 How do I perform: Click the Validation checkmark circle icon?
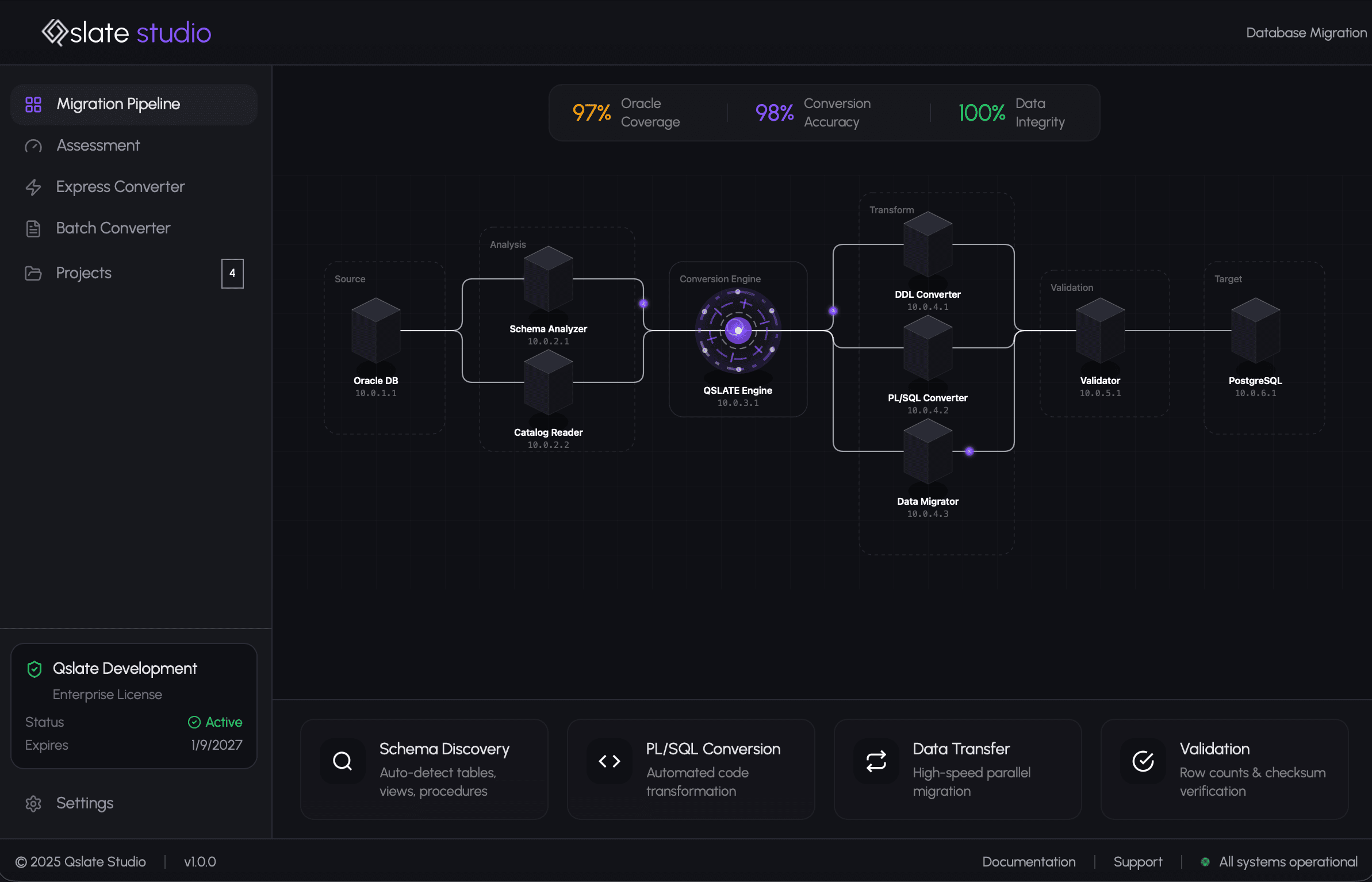1143,761
